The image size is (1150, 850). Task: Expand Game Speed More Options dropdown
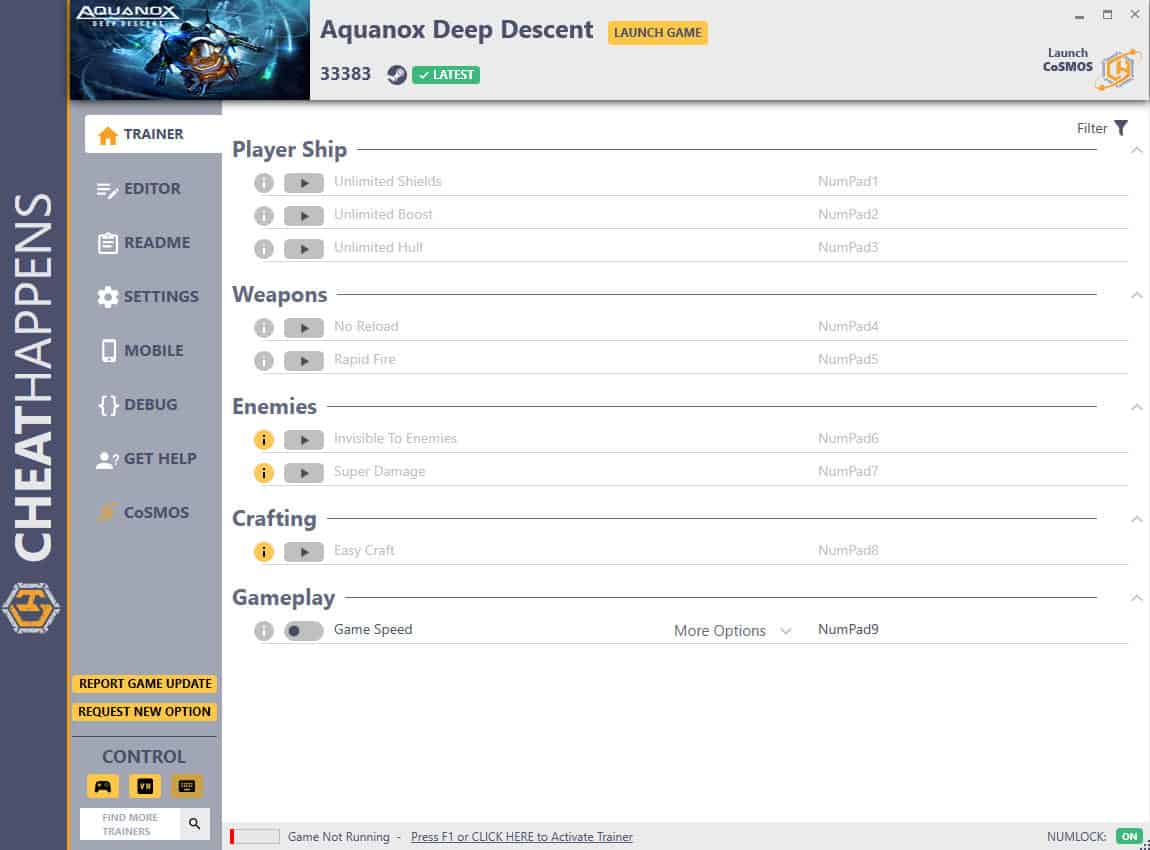[733, 631]
